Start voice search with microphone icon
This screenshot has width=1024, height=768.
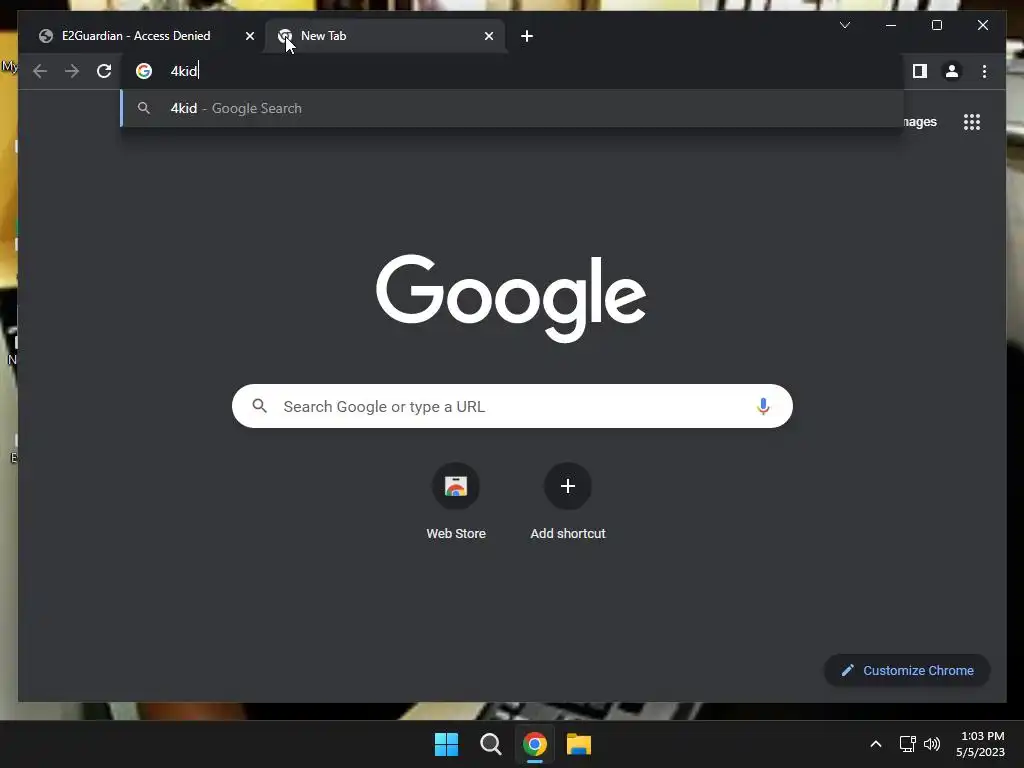tap(763, 406)
